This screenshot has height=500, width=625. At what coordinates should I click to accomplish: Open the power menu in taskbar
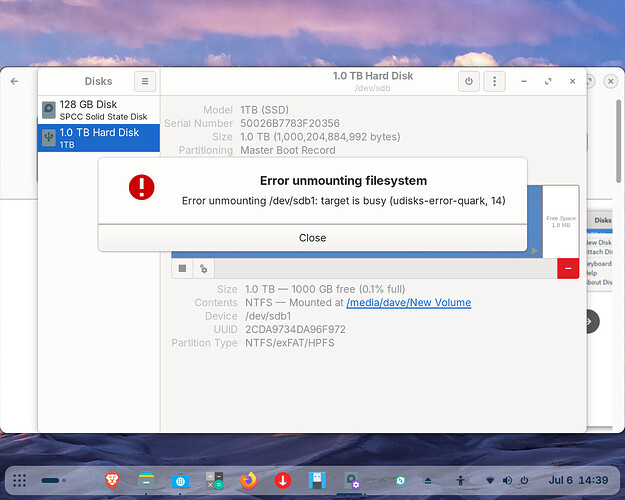point(524,480)
